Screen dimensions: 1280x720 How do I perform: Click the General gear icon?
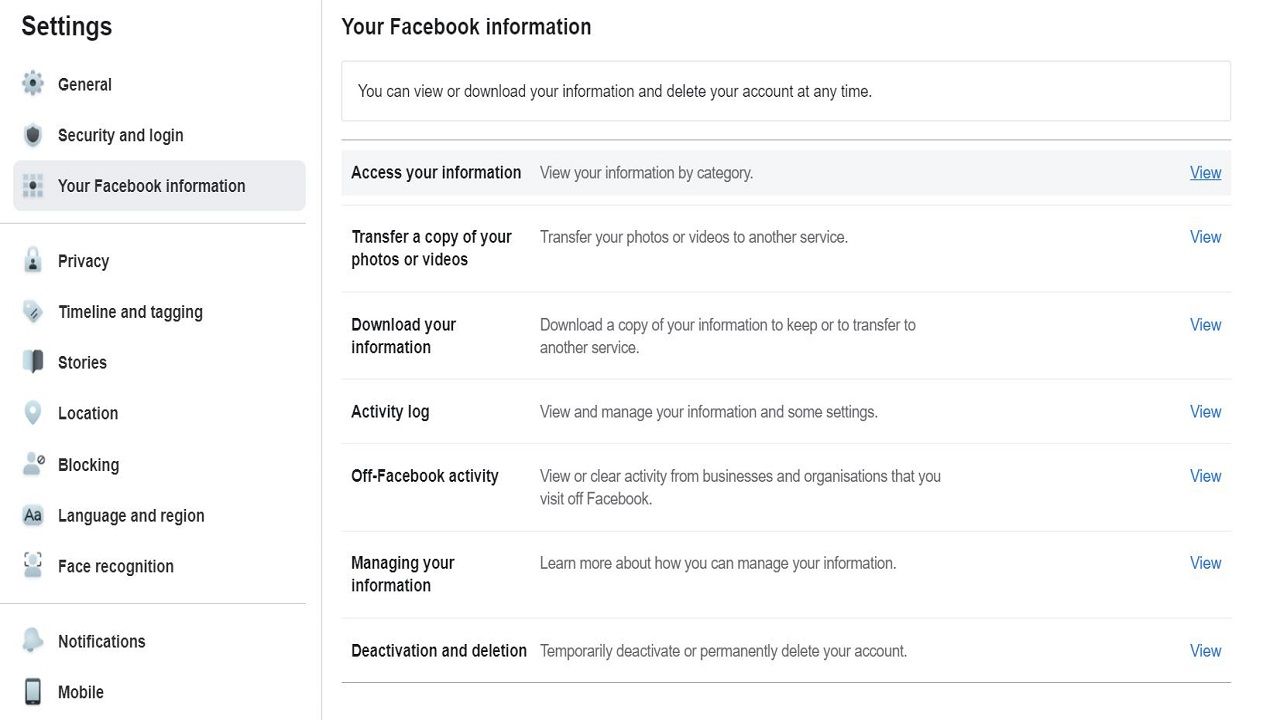33,84
